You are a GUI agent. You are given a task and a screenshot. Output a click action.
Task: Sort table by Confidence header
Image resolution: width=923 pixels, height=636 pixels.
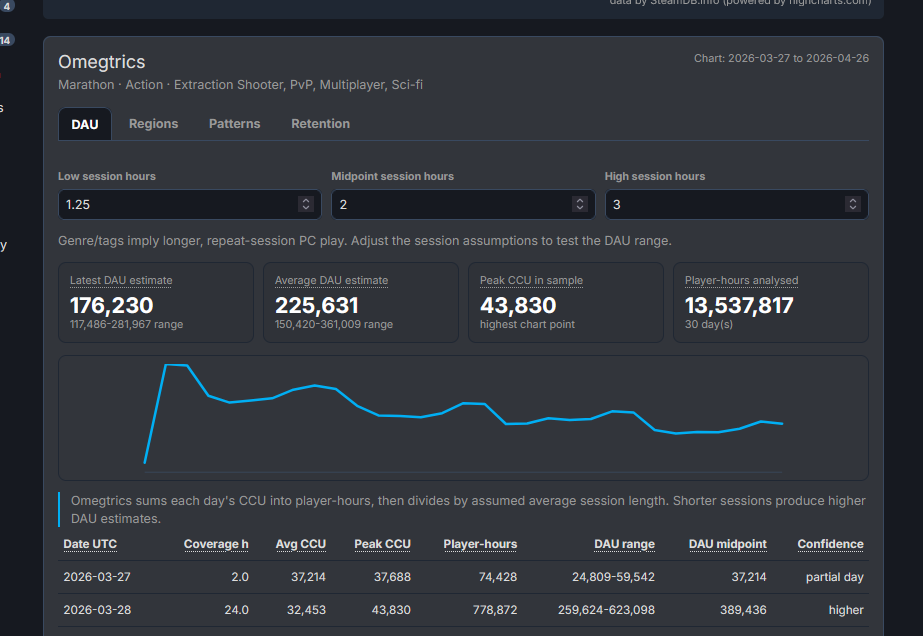(831, 544)
